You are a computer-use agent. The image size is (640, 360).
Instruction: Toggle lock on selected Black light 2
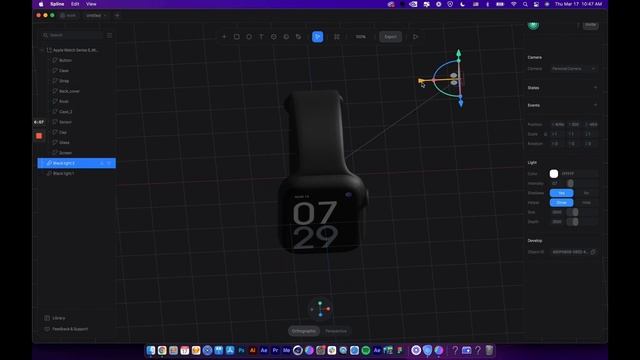coord(102,163)
